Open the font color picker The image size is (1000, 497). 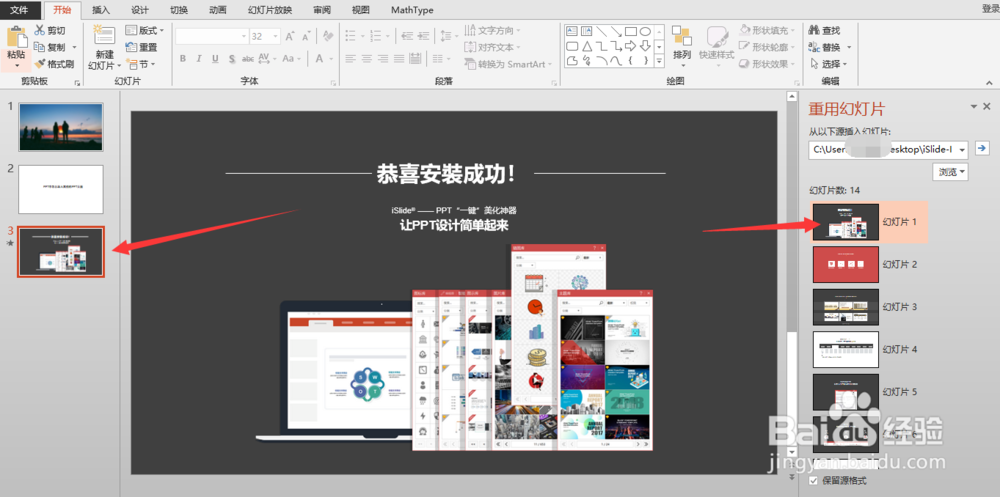click(x=324, y=58)
